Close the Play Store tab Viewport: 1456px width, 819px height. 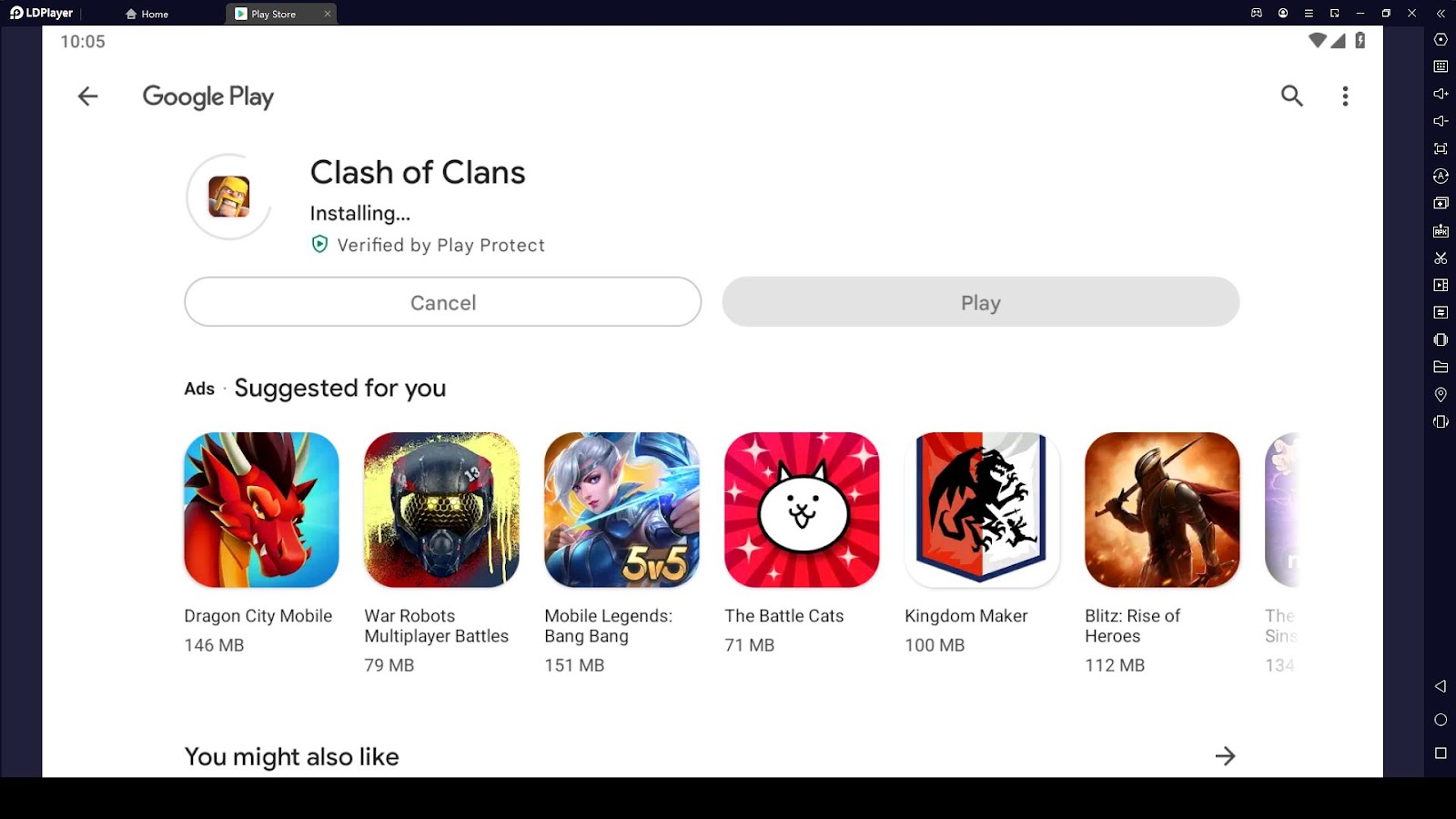coord(328,14)
